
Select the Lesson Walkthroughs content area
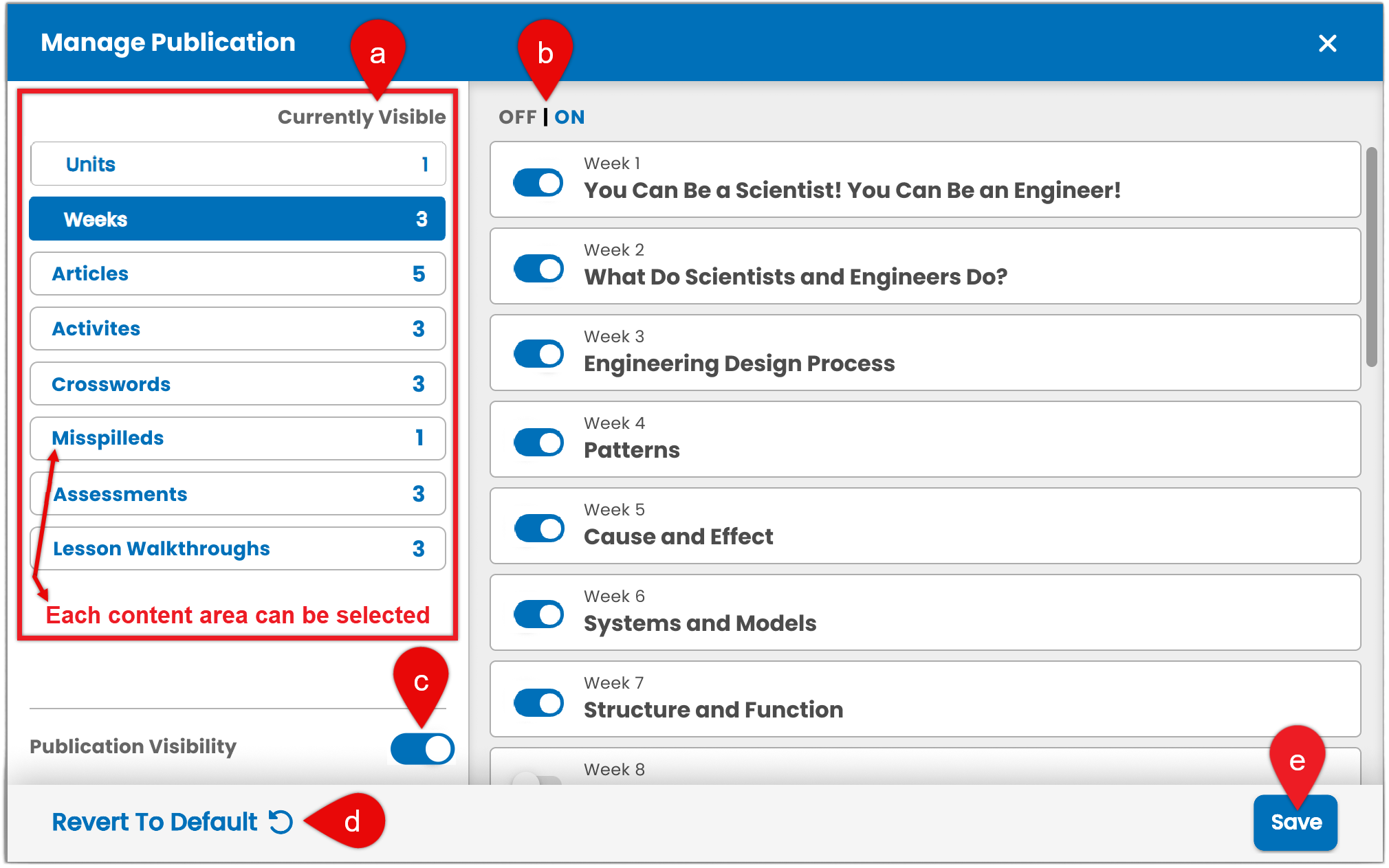238,548
